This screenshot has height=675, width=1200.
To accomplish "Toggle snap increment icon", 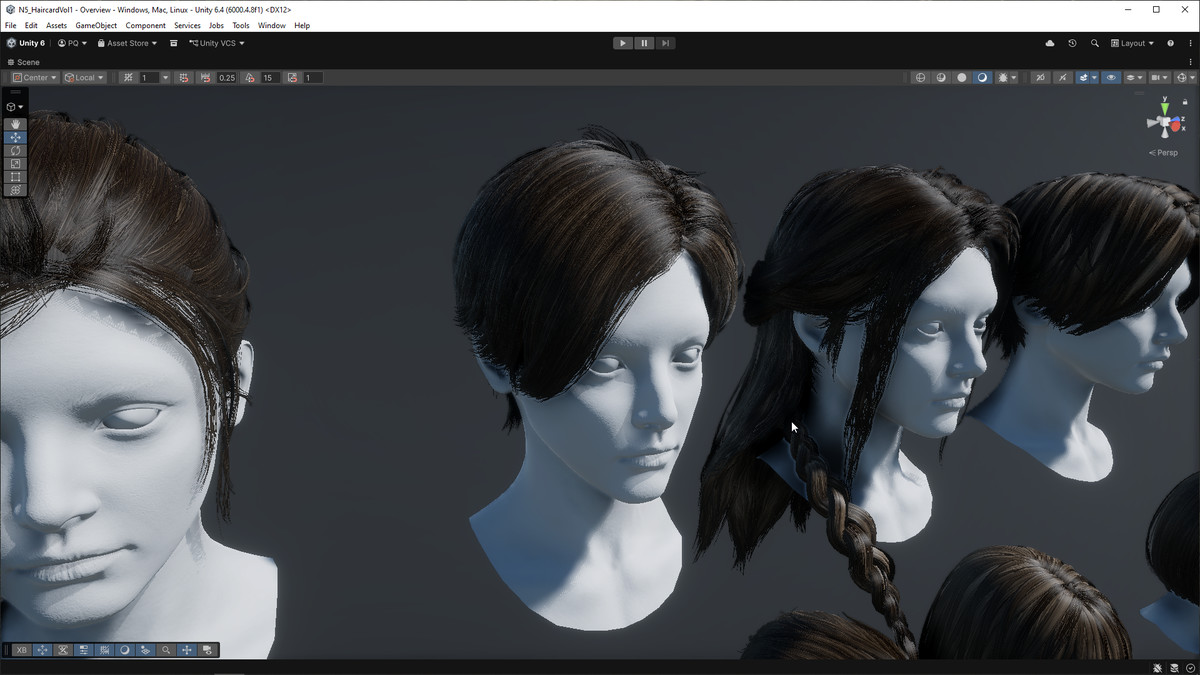I will [184, 77].
